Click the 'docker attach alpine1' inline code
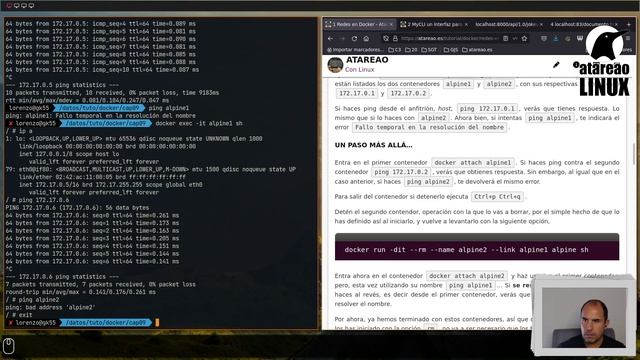This screenshot has height=360, width=640. coord(473,162)
